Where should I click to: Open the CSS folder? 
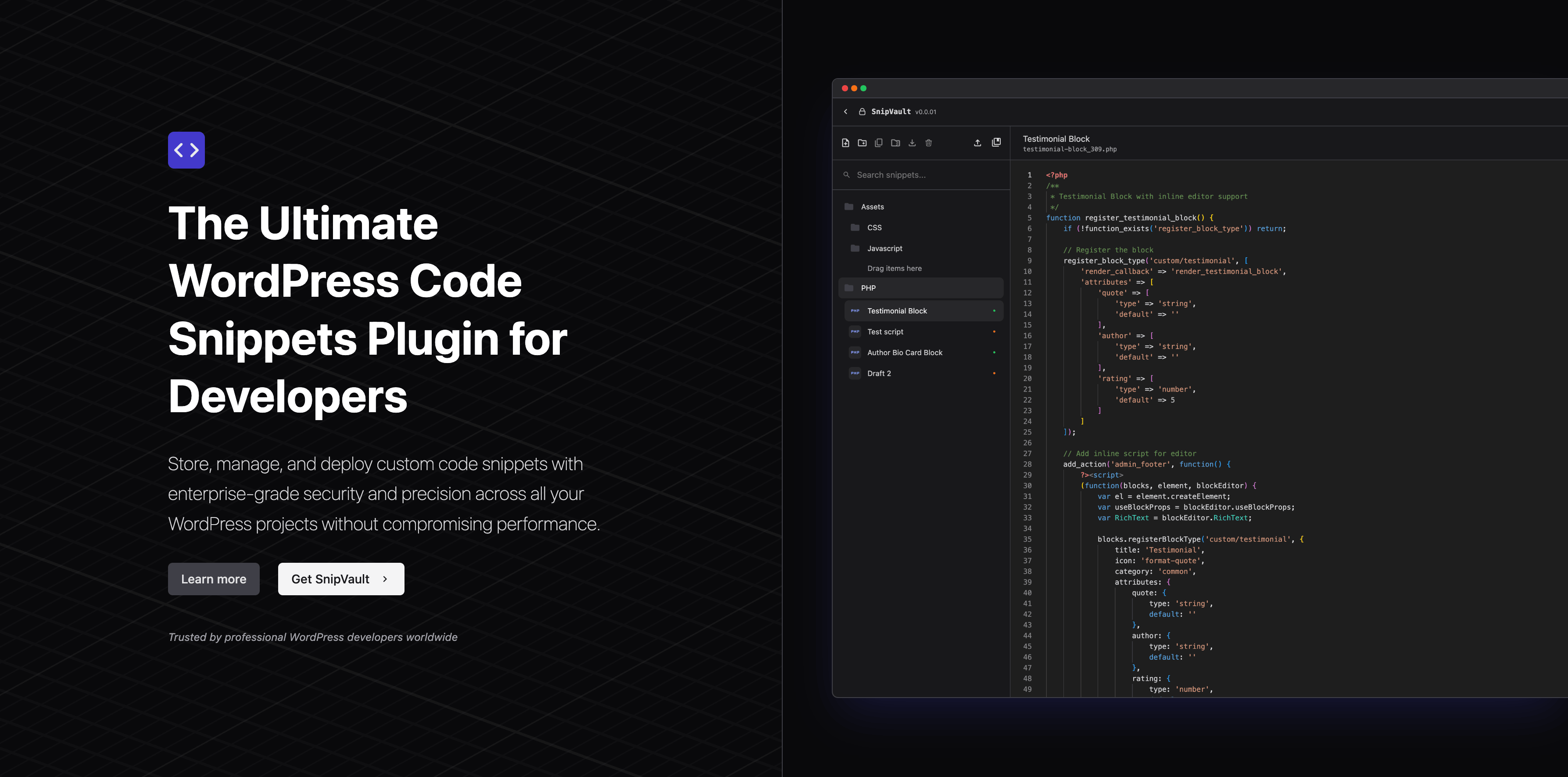pos(874,228)
